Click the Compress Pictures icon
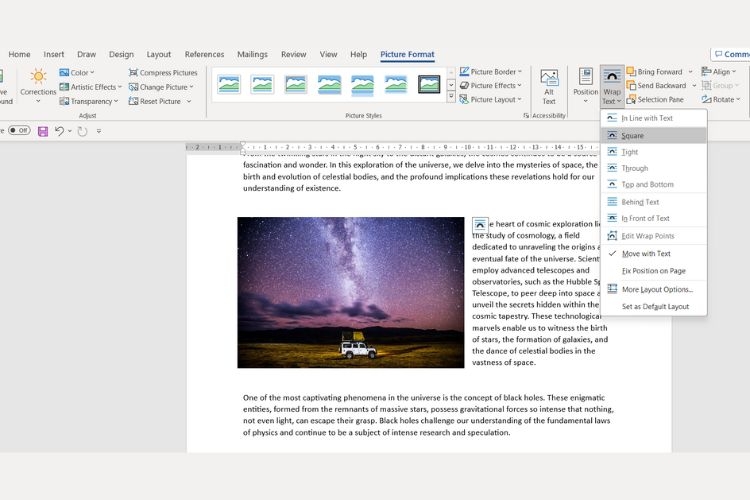The image size is (750, 500). [x=133, y=73]
